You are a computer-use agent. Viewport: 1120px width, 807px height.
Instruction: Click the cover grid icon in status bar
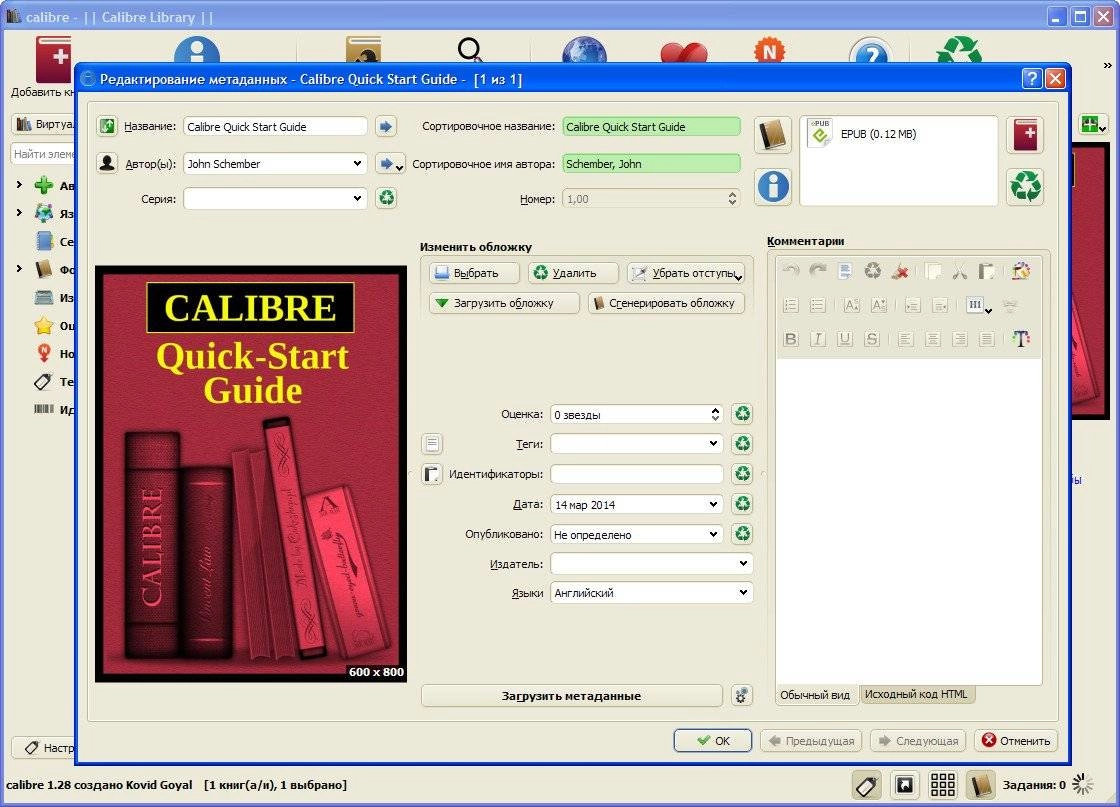[x=943, y=785]
